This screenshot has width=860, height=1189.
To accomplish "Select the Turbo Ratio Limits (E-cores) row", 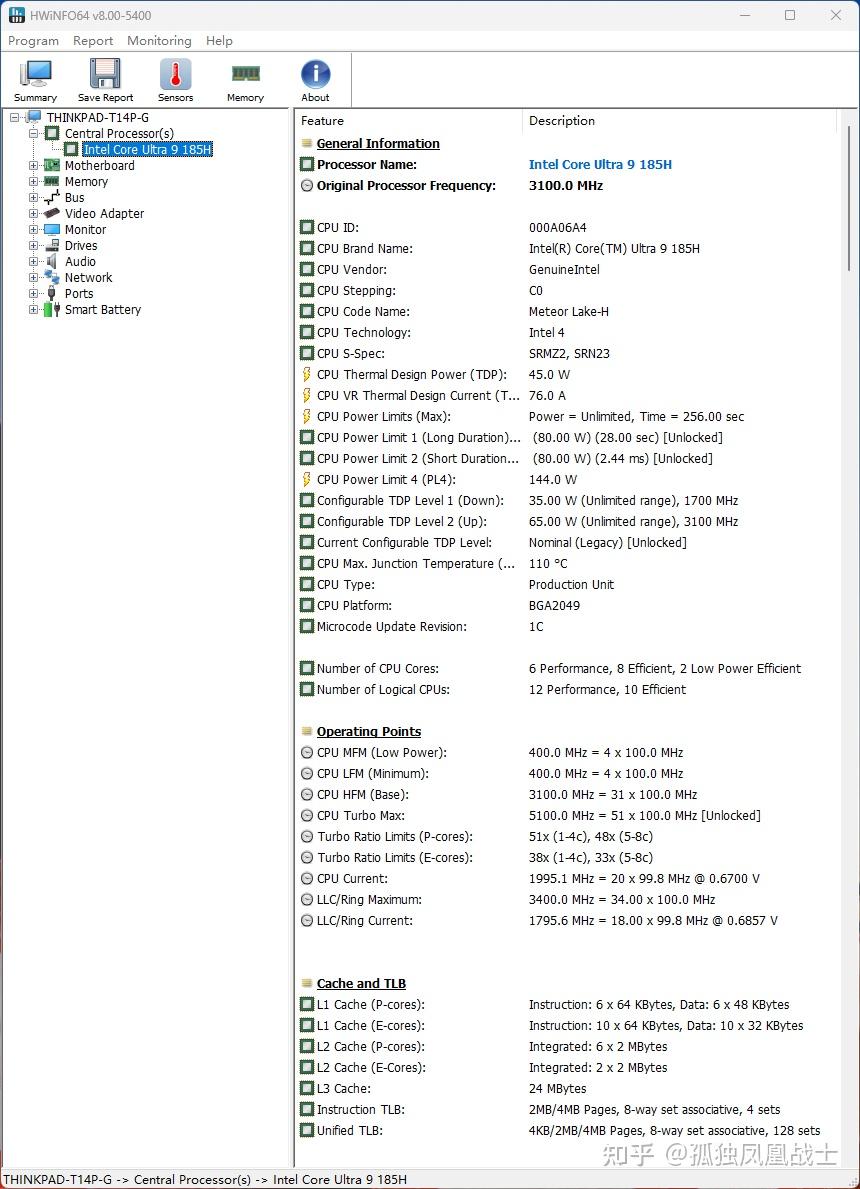I will 569,858.
